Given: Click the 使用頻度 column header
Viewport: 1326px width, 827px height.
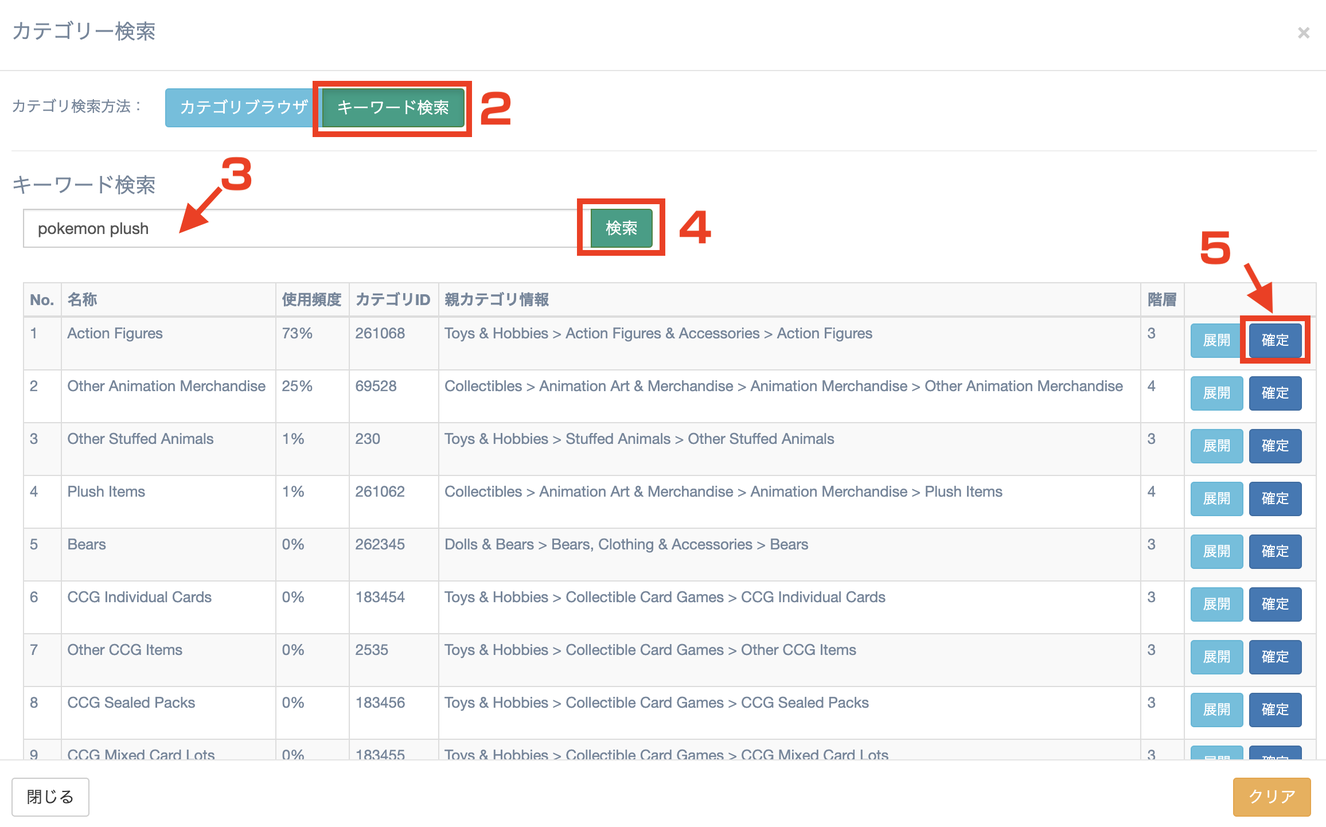Looking at the screenshot, I should pyautogui.click(x=311, y=300).
